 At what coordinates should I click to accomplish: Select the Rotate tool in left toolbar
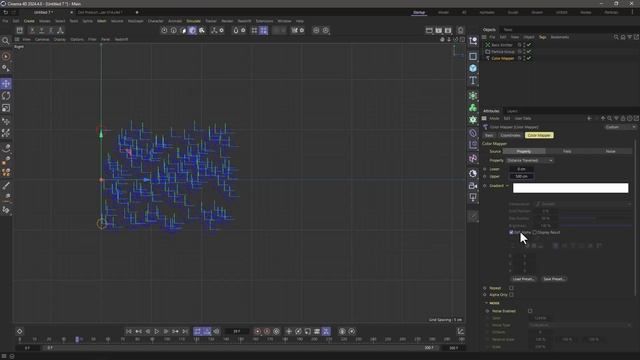pyautogui.click(x=6, y=96)
